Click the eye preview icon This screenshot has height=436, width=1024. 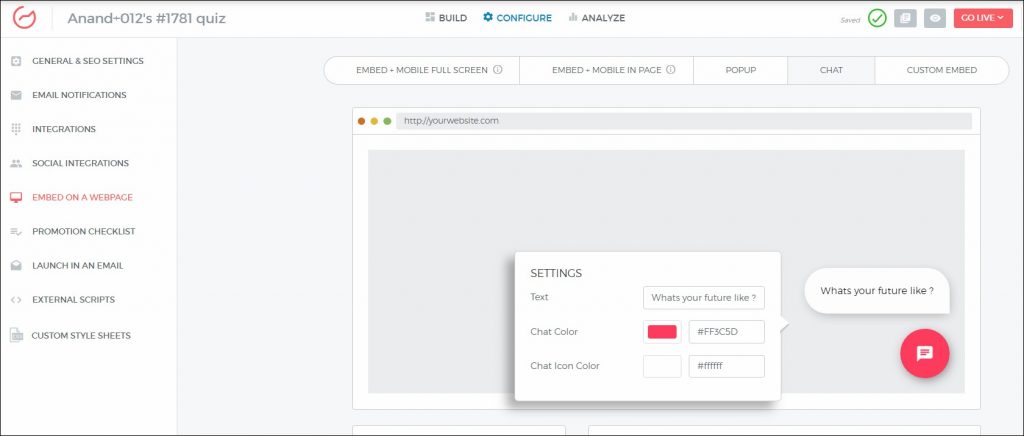(x=935, y=18)
